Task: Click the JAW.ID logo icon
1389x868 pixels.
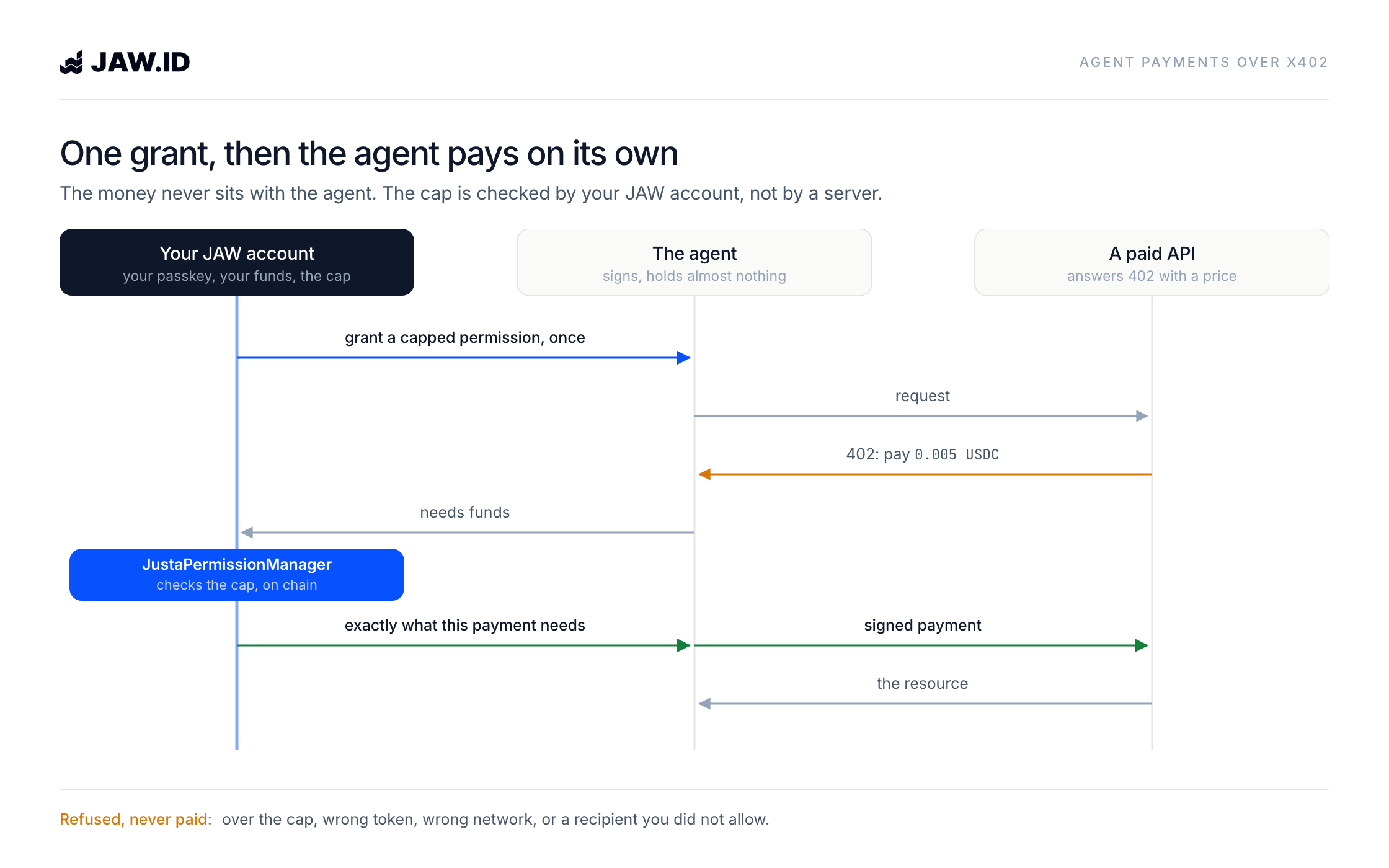Action: tap(71, 62)
